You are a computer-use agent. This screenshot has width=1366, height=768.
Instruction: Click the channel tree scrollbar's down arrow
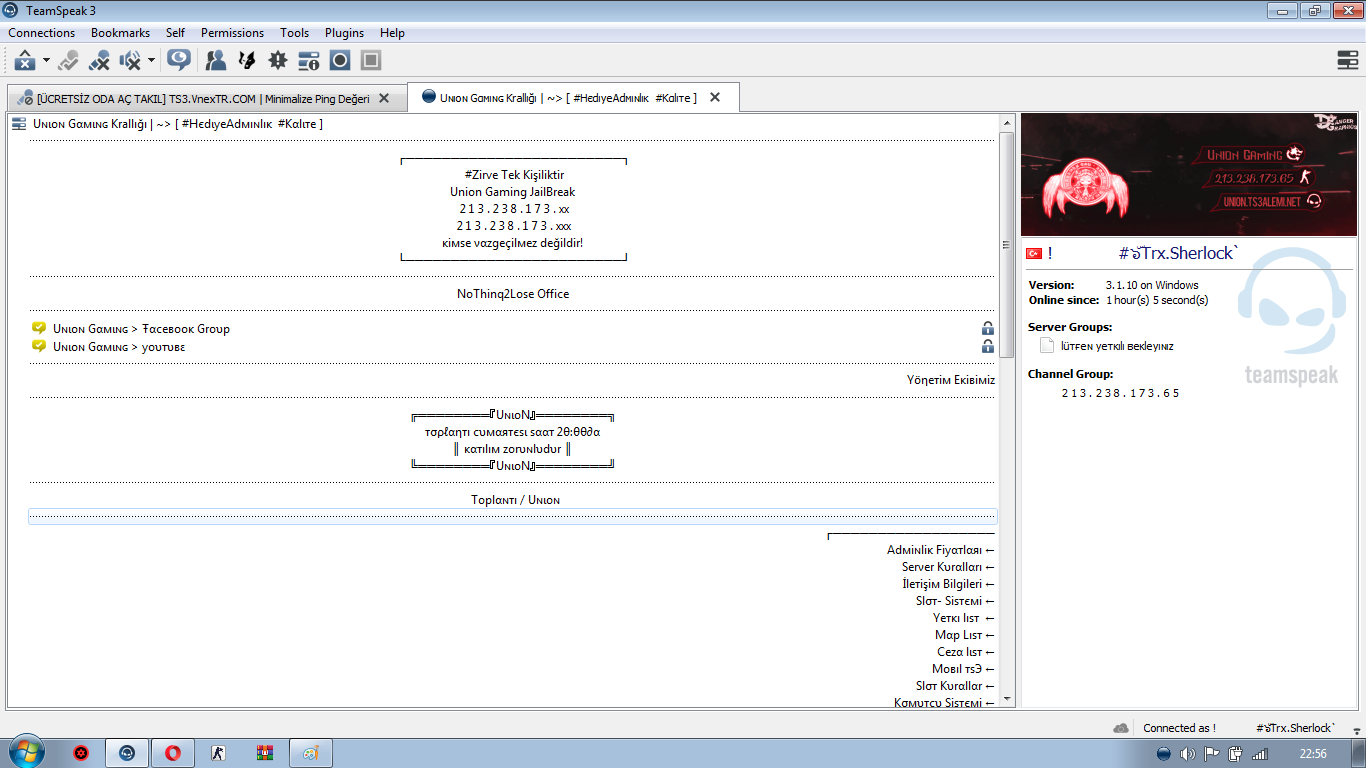click(x=1007, y=700)
